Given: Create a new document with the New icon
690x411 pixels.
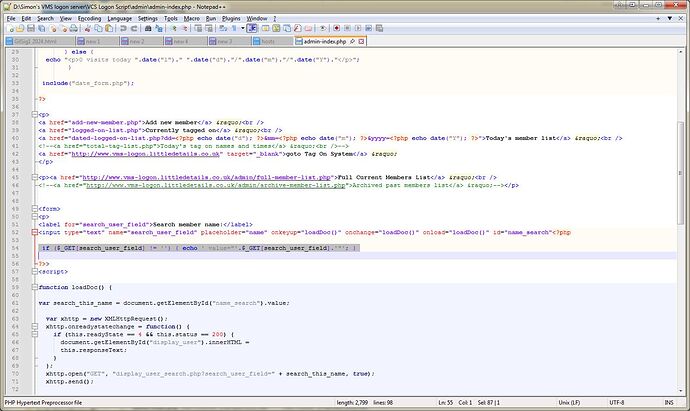Looking at the screenshot, I should tap(11, 28).
